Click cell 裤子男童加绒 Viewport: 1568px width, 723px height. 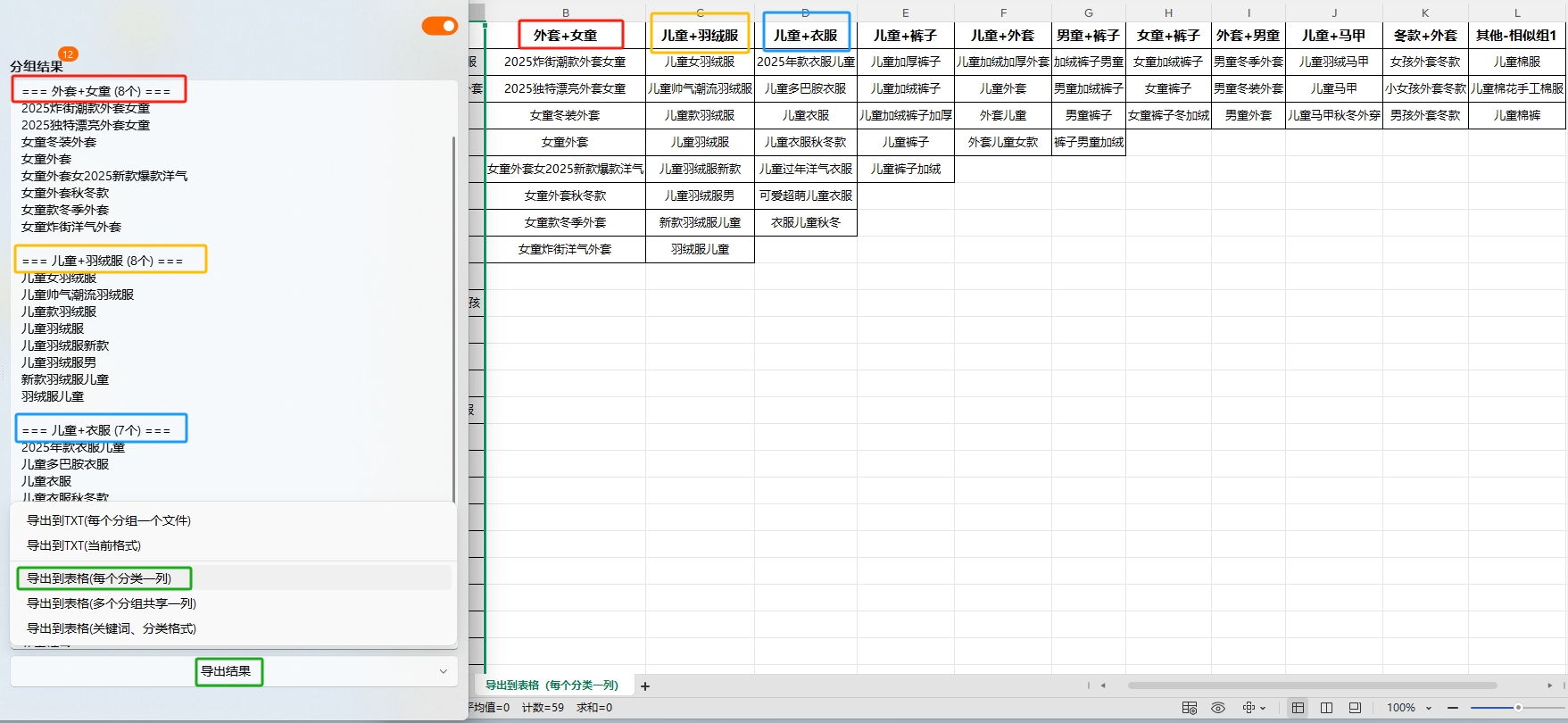[1089, 142]
